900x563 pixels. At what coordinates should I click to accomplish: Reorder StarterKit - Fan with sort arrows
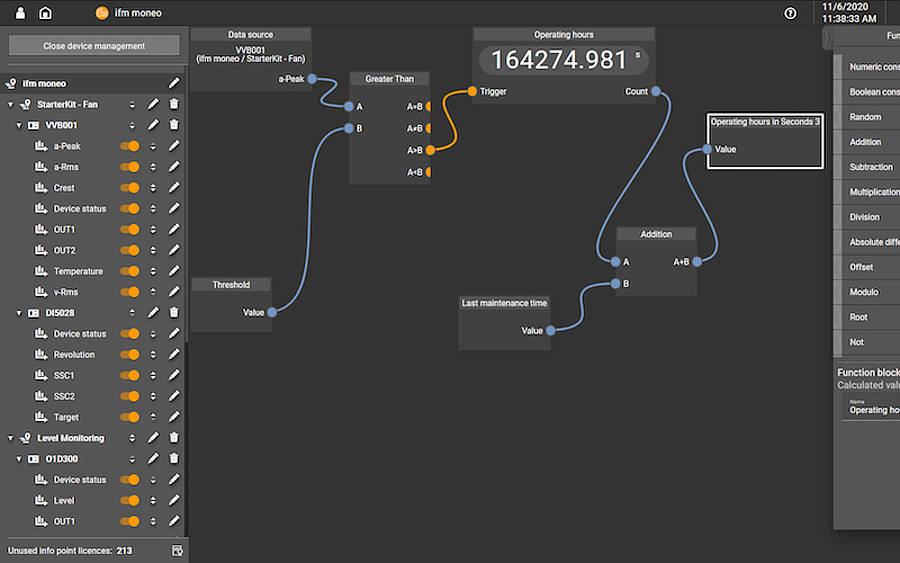pyautogui.click(x=132, y=104)
